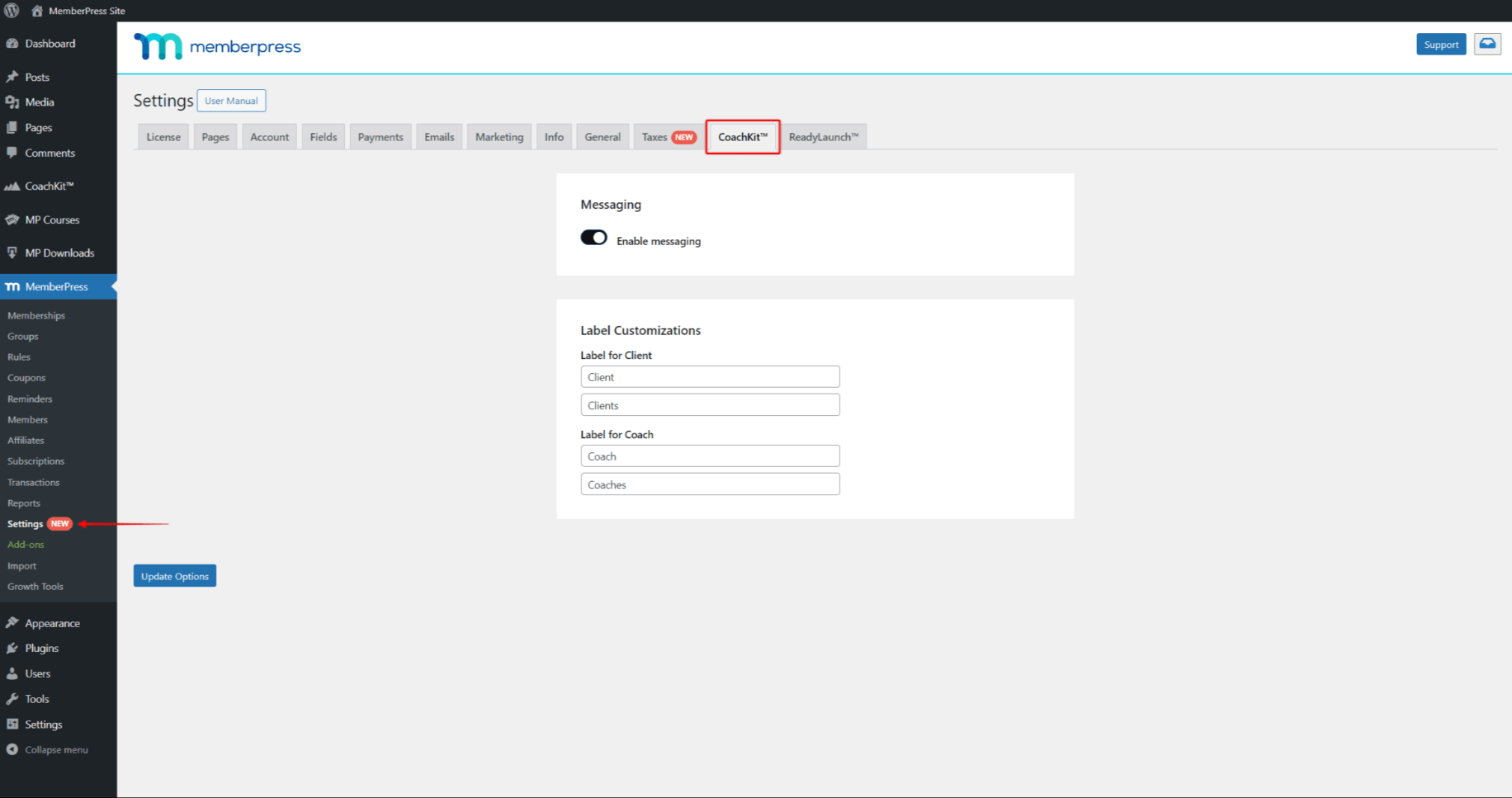Open the Media library
Image resolution: width=1512 pixels, height=798 pixels.
coord(38,102)
